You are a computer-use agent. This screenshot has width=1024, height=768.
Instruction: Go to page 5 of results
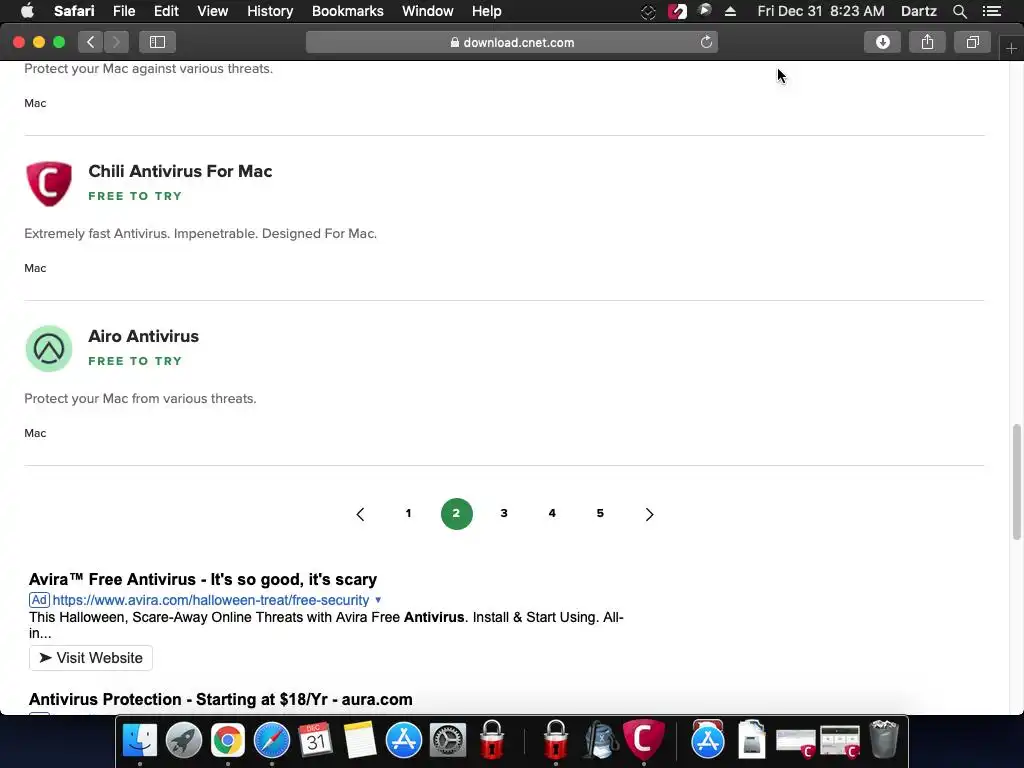coord(600,513)
